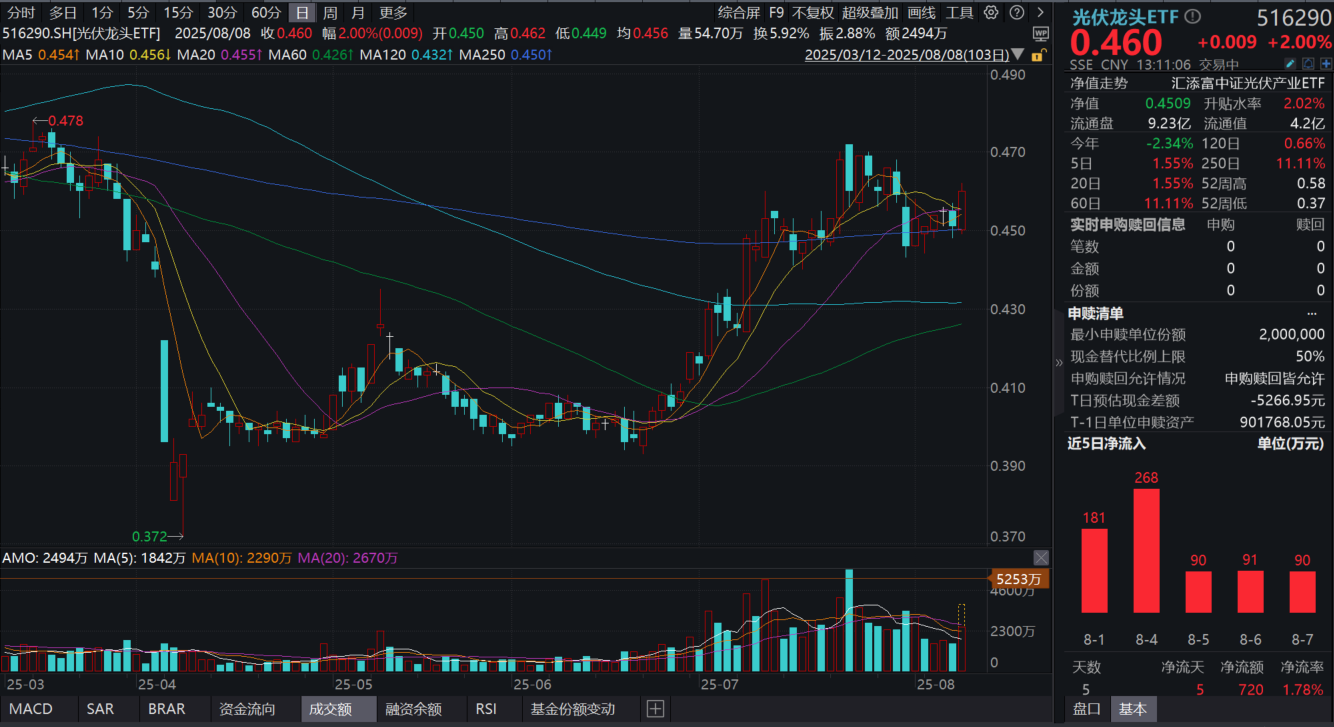This screenshot has height=727, width=1334.
Task: Click the plus button to add an indicator
Action: [x=655, y=709]
